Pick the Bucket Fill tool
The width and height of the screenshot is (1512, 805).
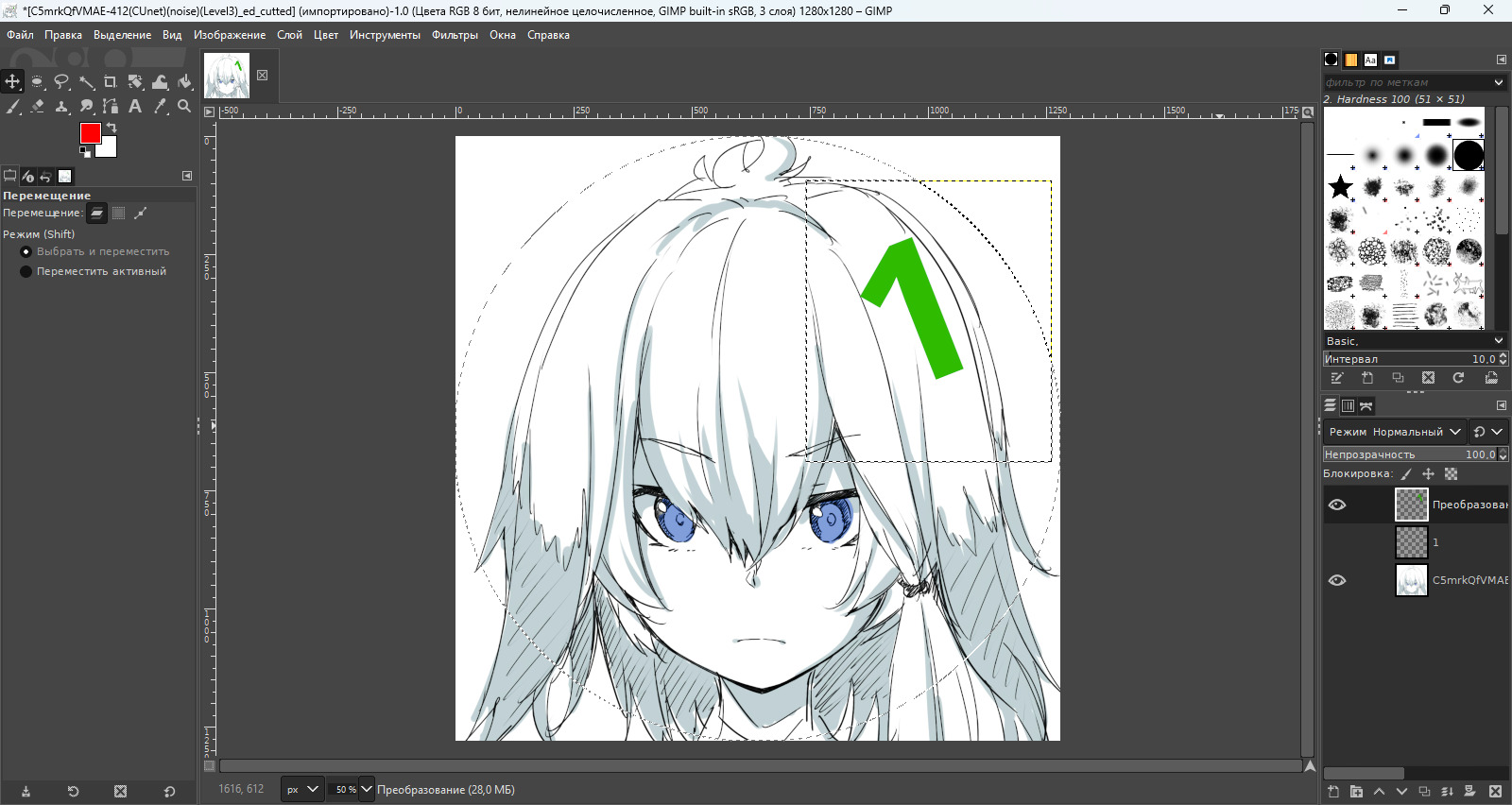184,82
